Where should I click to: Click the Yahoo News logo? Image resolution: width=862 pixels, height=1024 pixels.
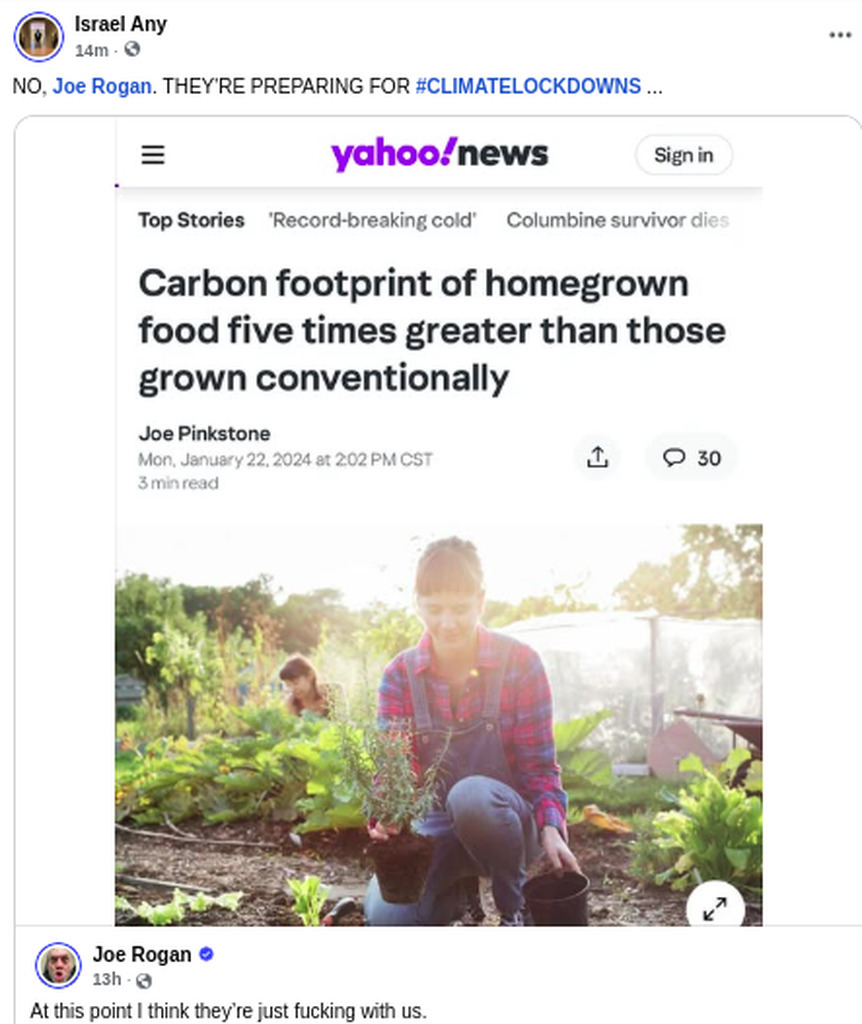(x=439, y=154)
